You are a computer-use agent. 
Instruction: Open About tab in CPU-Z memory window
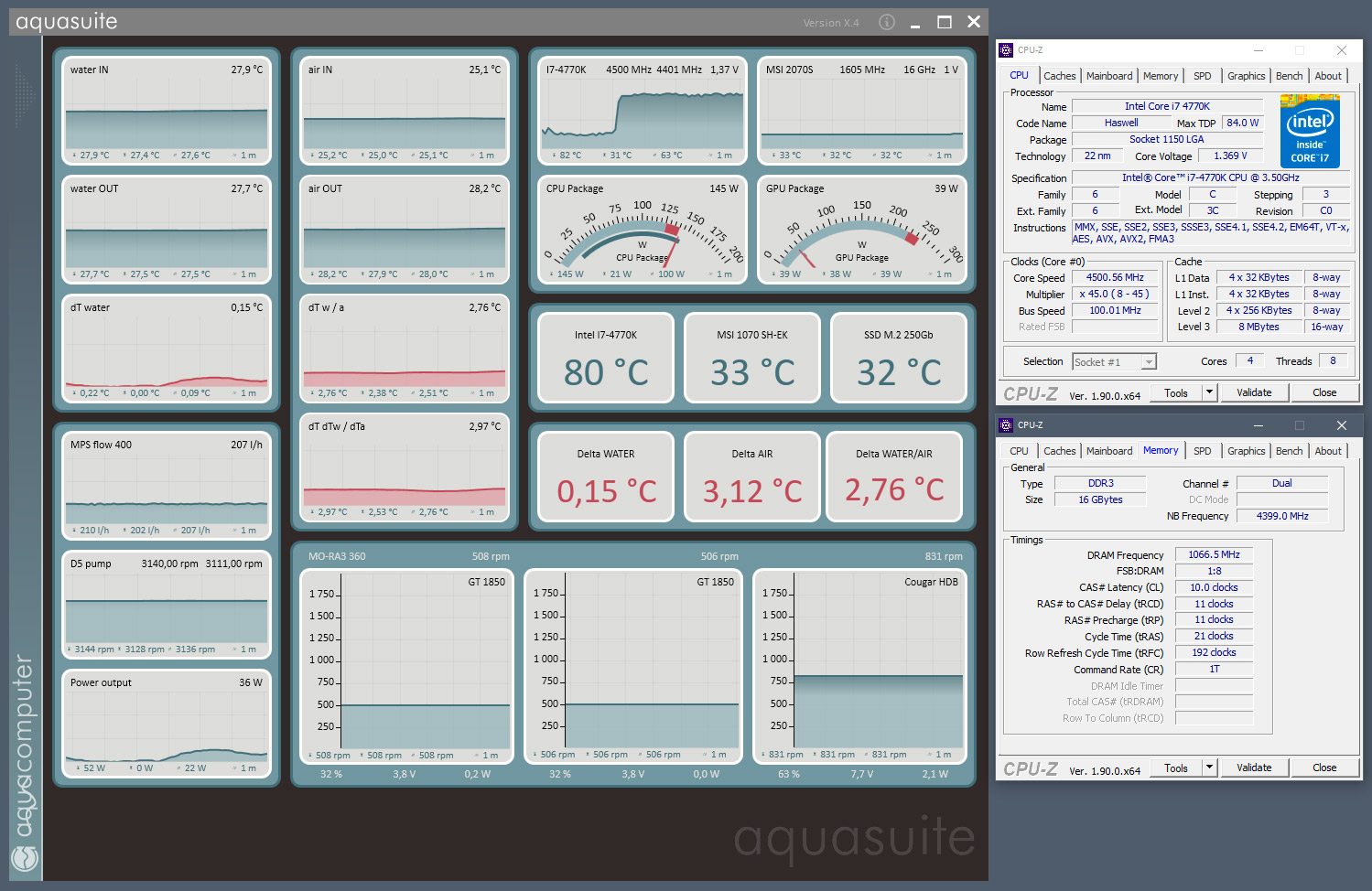(1329, 451)
